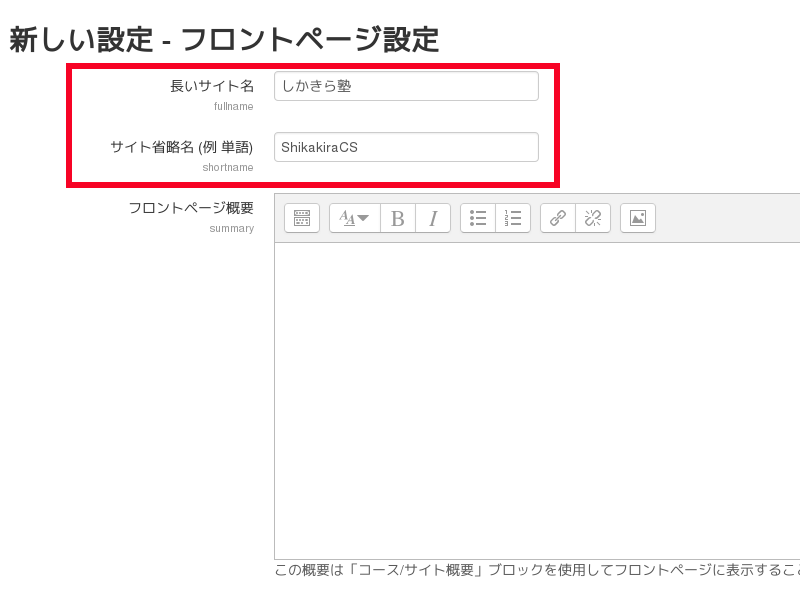Click the フロントページ概要 label

(x=191, y=208)
